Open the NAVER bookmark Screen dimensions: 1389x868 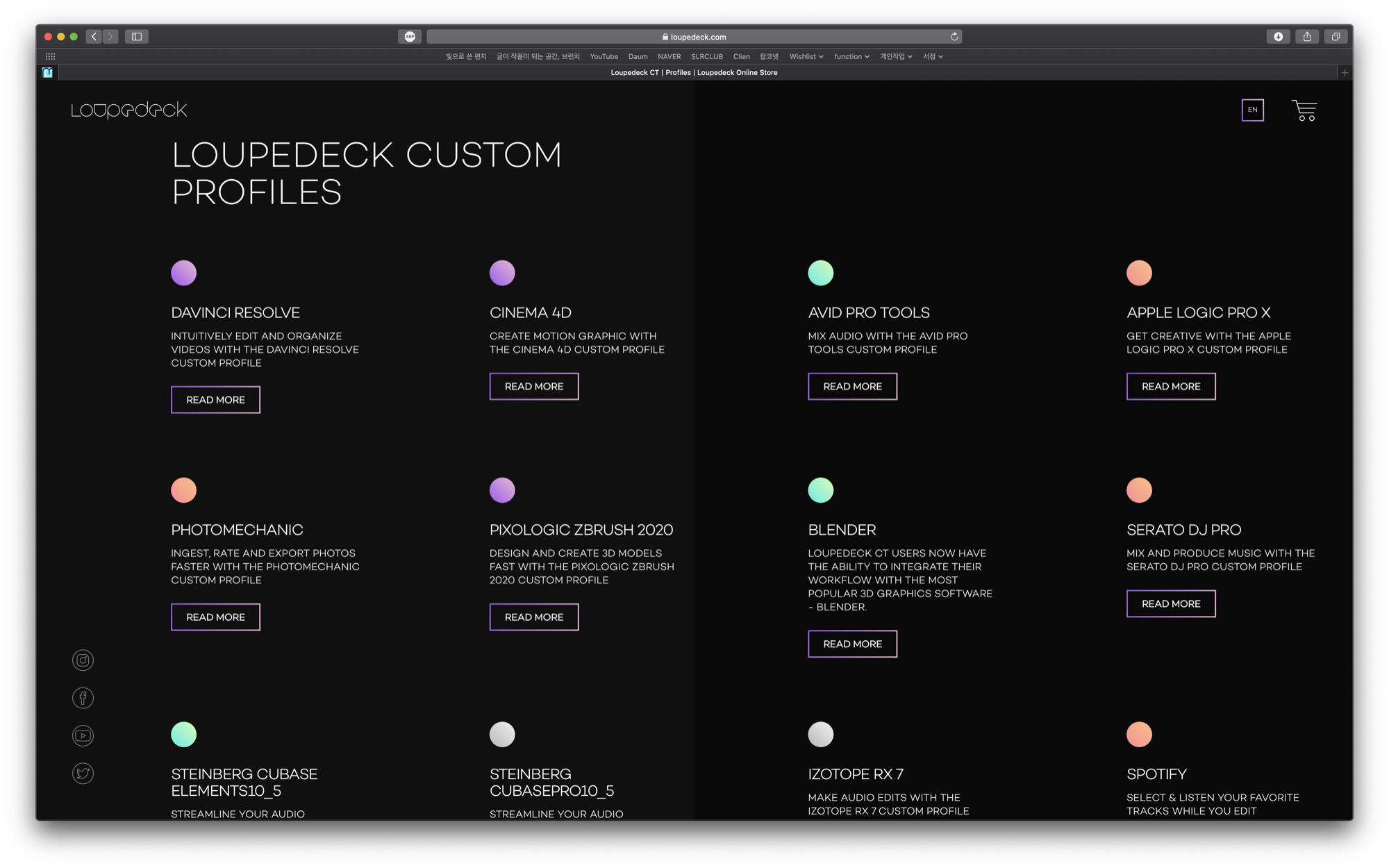pos(669,57)
